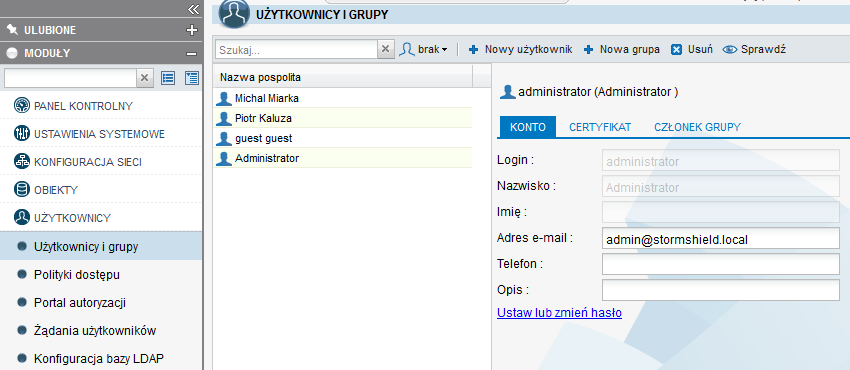Click the Obiekty database icon
Viewport: 850px width, 370px height.
pos(22,190)
